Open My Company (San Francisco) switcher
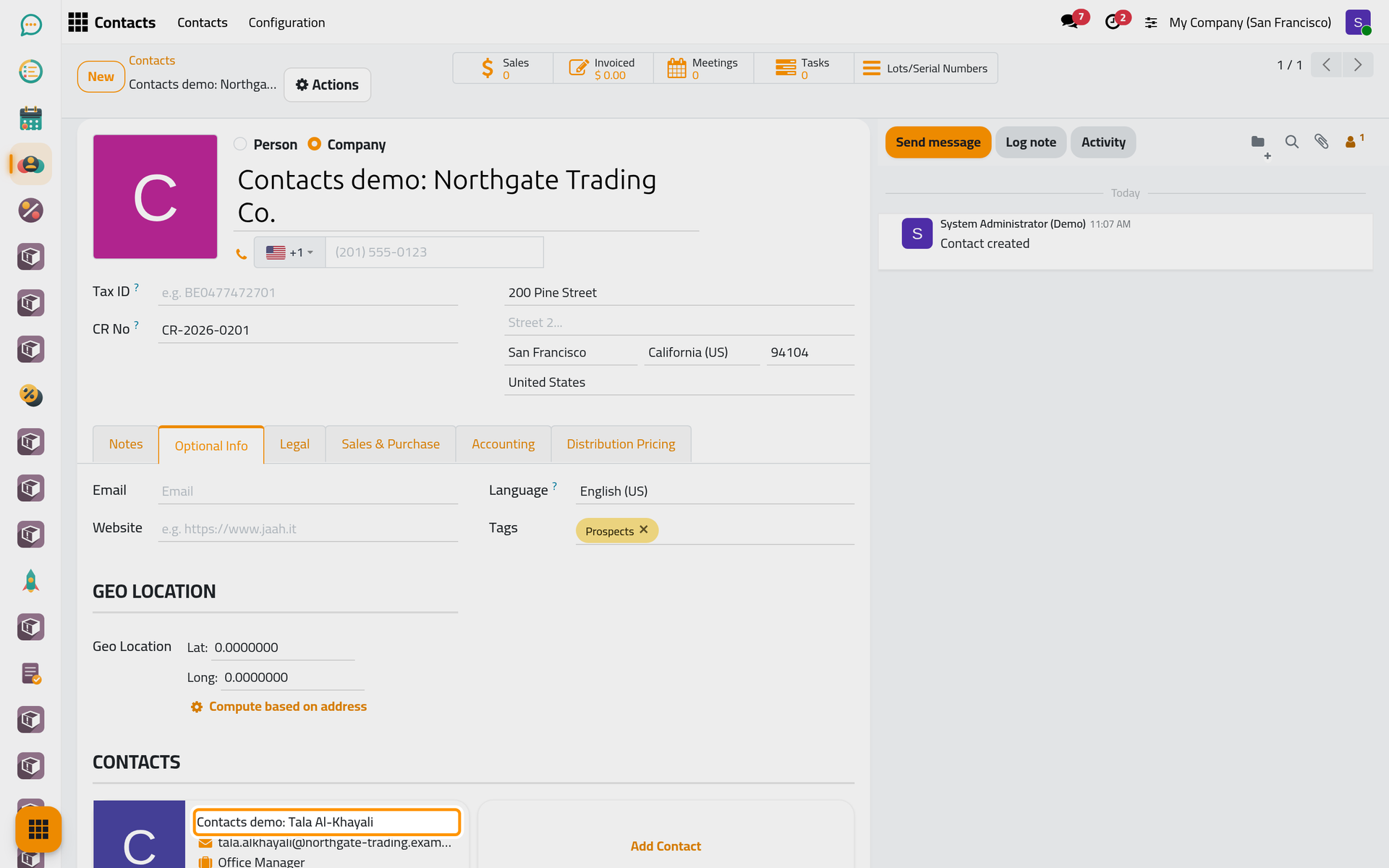Viewport: 1389px width, 868px height. point(1250,22)
